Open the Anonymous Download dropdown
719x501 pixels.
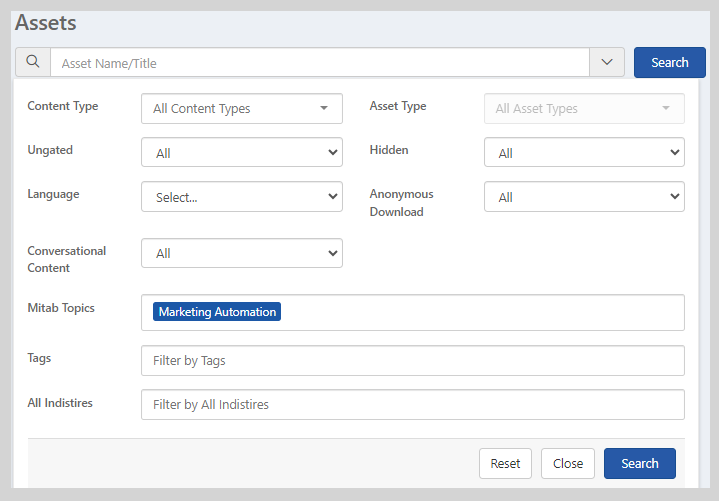click(x=584, y=197)
